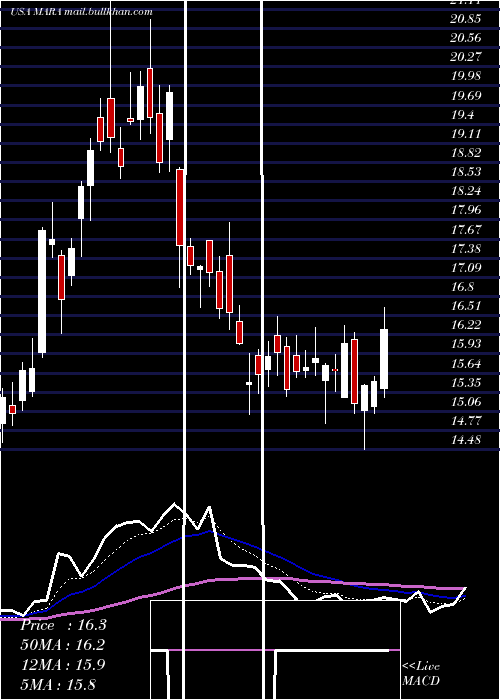Click the 15.06 price axis label

click(x=467, y=402)
